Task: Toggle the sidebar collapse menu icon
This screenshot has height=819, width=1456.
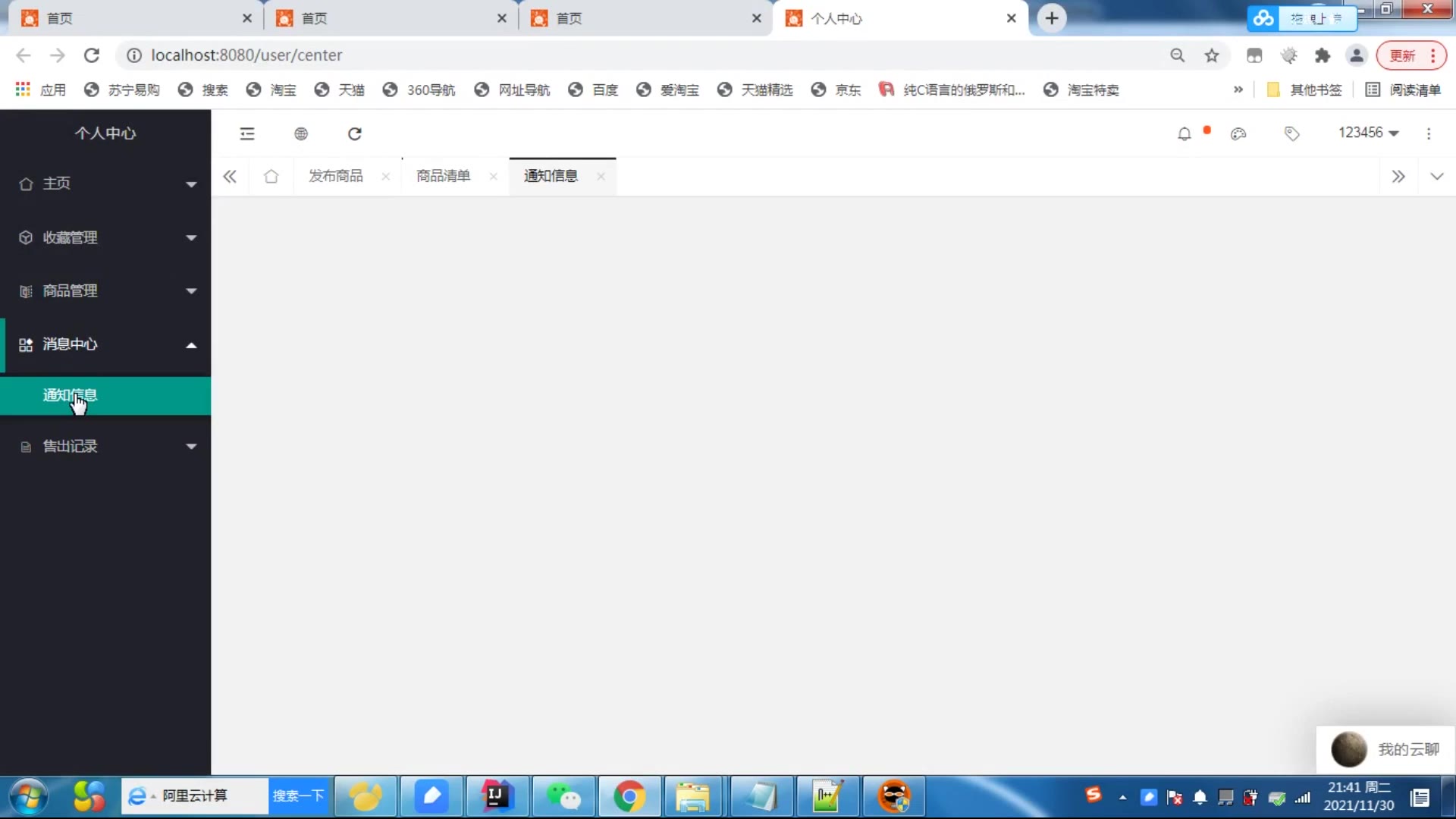Action: [247, 133]
